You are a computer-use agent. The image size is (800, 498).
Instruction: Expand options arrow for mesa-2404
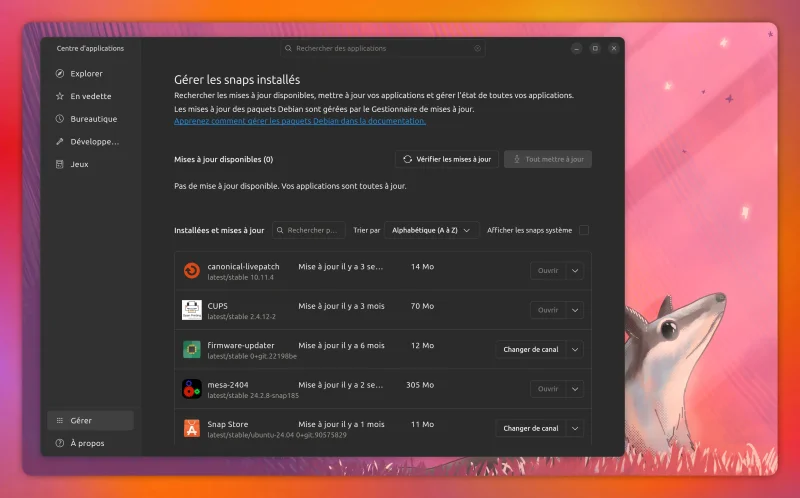coord(575,389)
